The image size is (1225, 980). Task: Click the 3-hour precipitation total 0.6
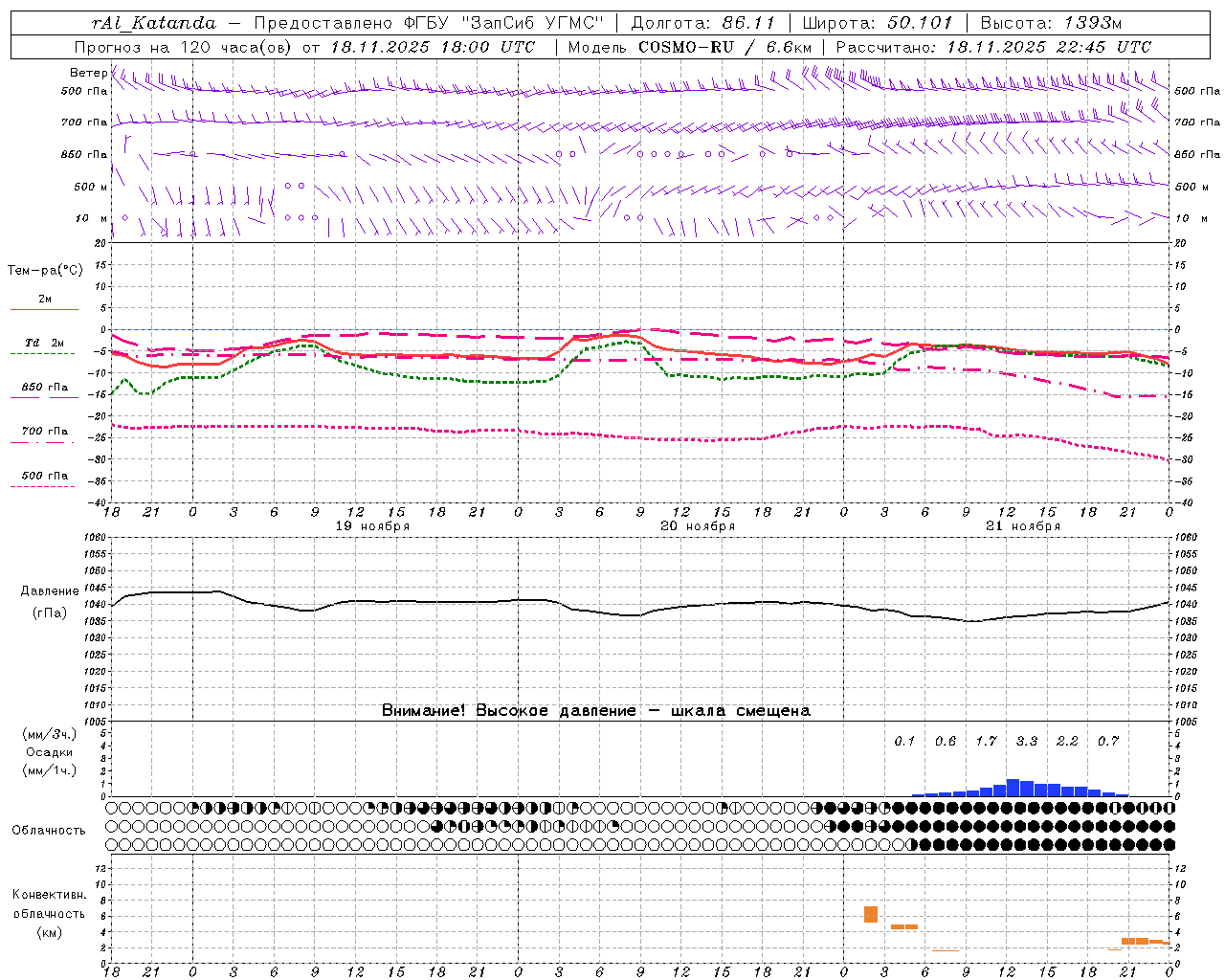[946, 741]
